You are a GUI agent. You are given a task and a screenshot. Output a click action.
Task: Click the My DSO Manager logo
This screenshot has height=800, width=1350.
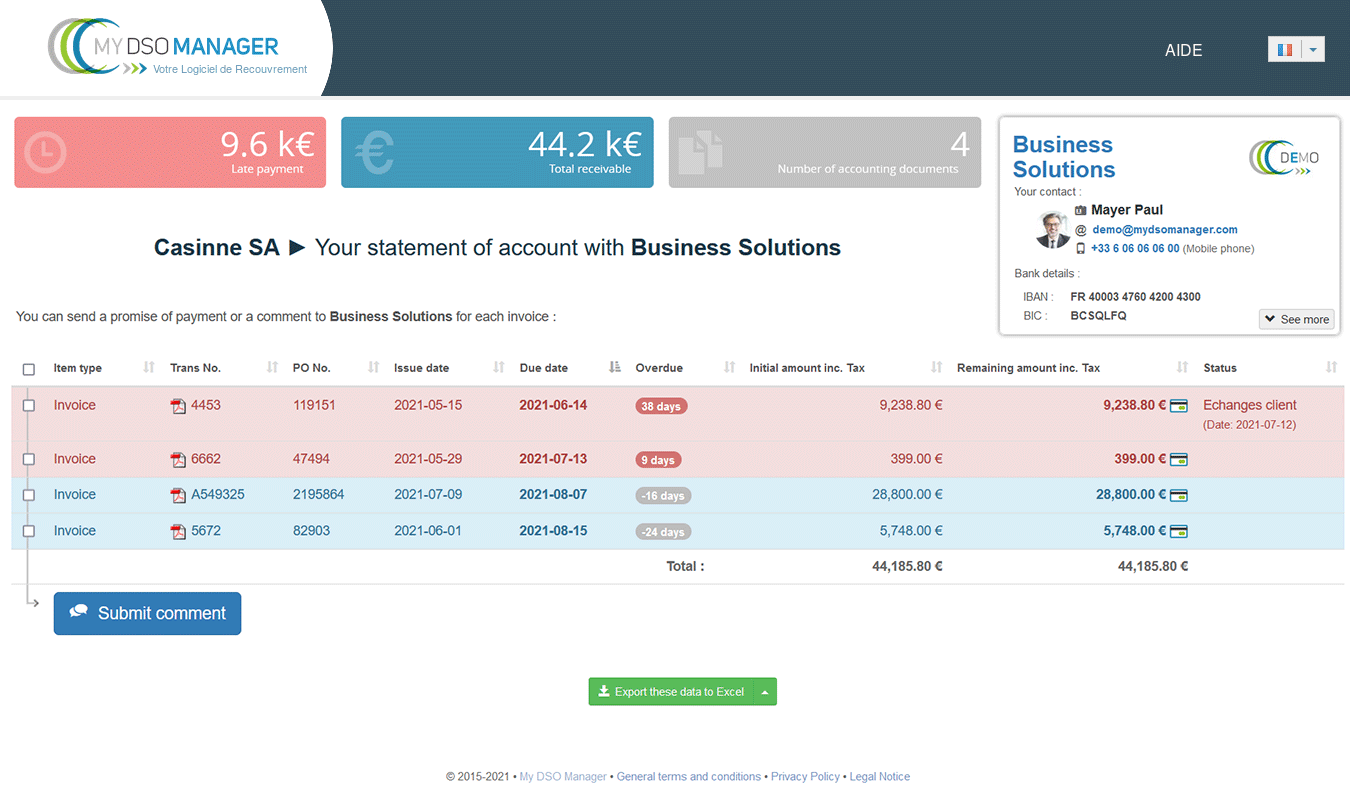(178, 46)
